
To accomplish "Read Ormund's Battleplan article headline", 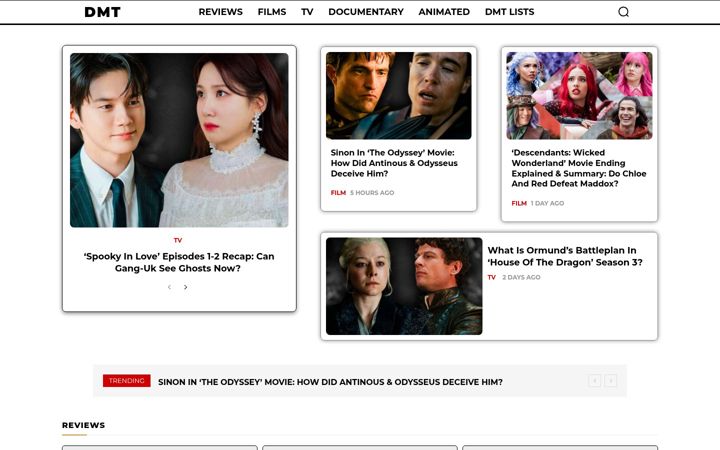I will pos(565,256).
